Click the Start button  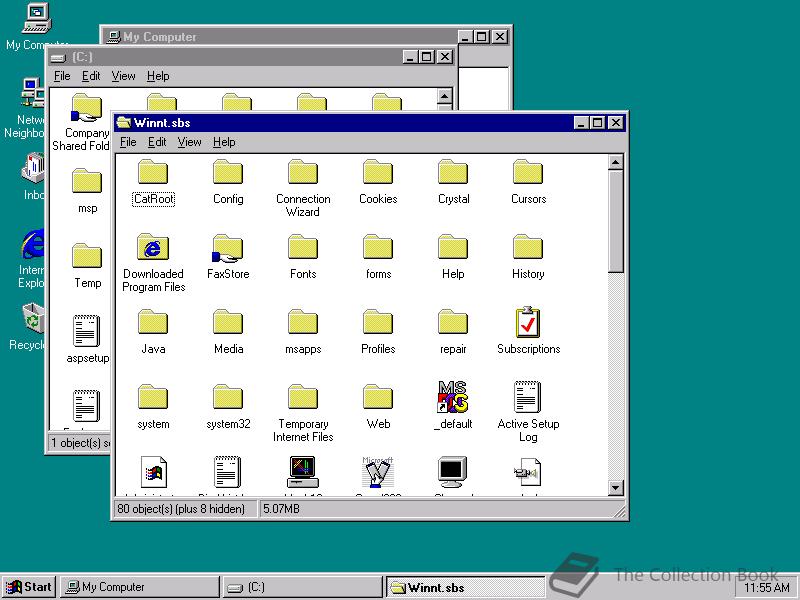pyautogui.click(x=29, y=587)
